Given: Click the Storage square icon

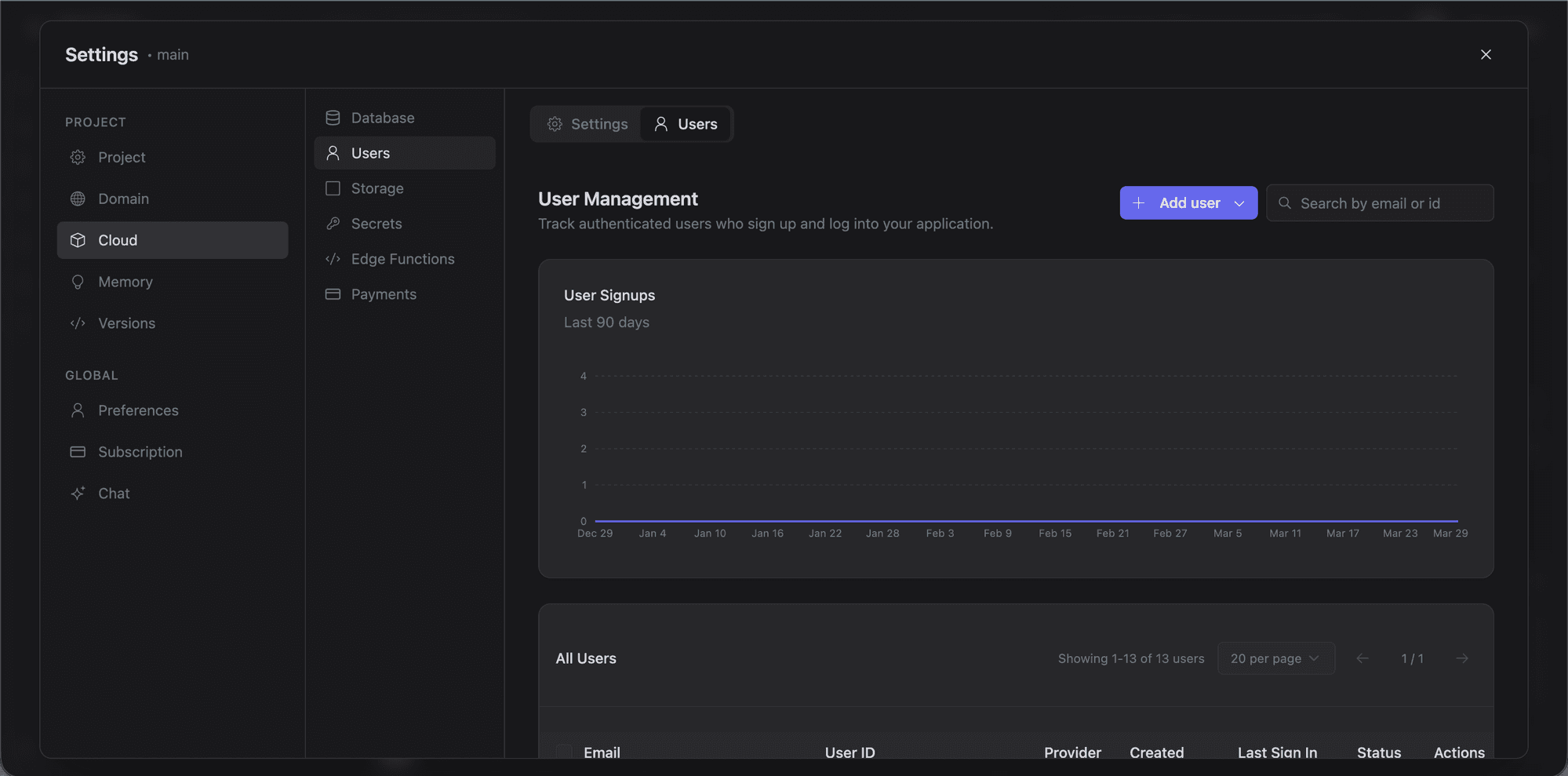Looking at the screenshot, I should (x=333, y=188).
